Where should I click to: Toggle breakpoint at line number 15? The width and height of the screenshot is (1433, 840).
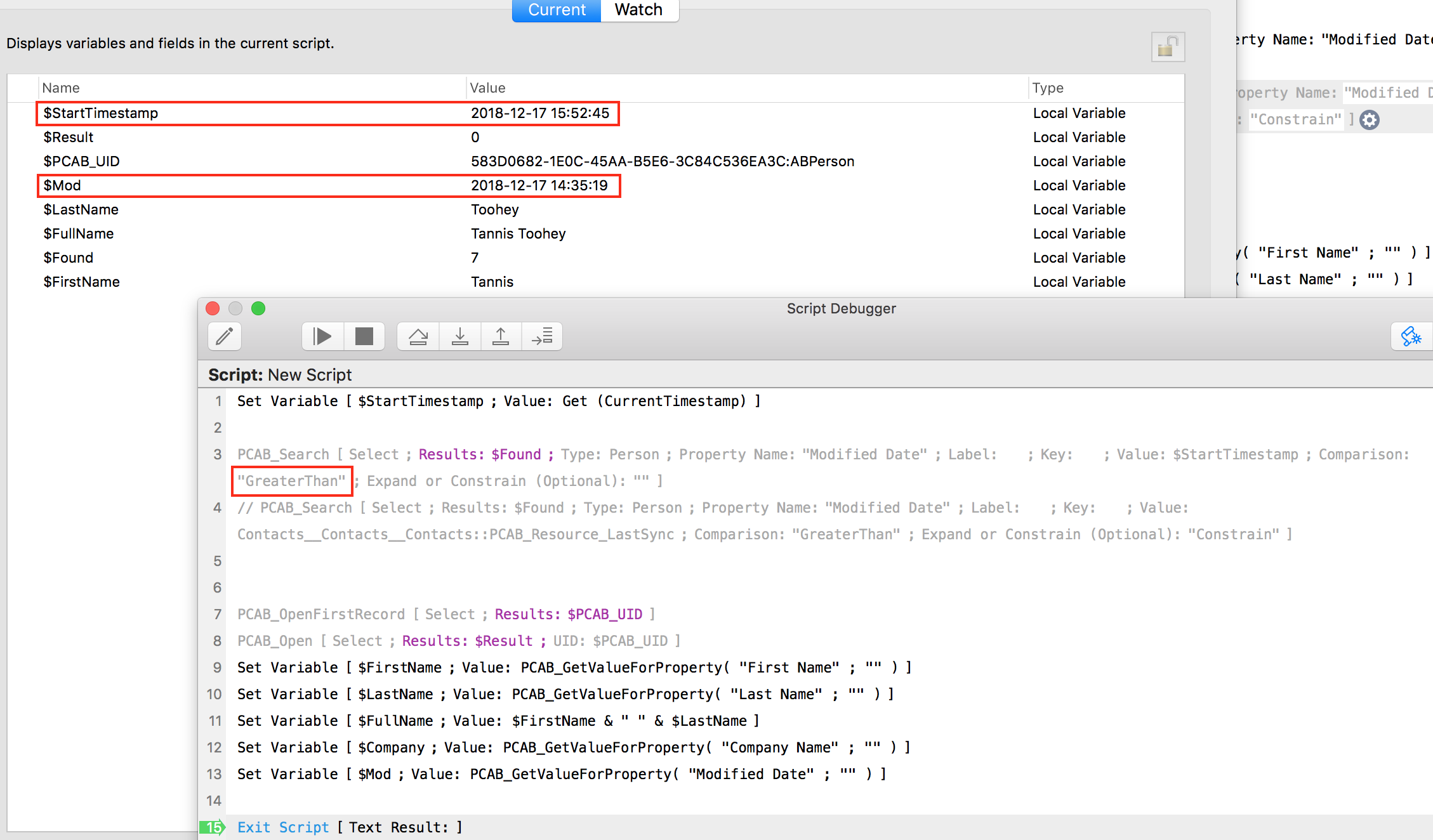213,827
